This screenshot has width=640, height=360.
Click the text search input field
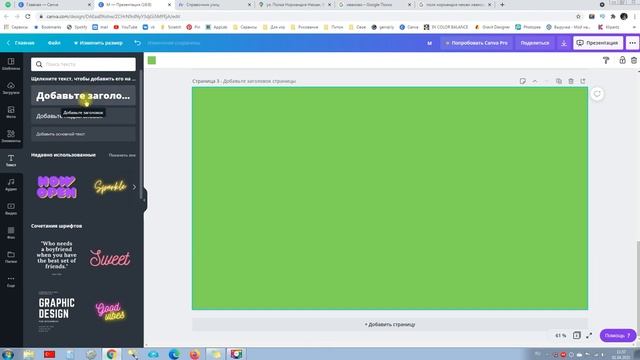tap(83, 64)
